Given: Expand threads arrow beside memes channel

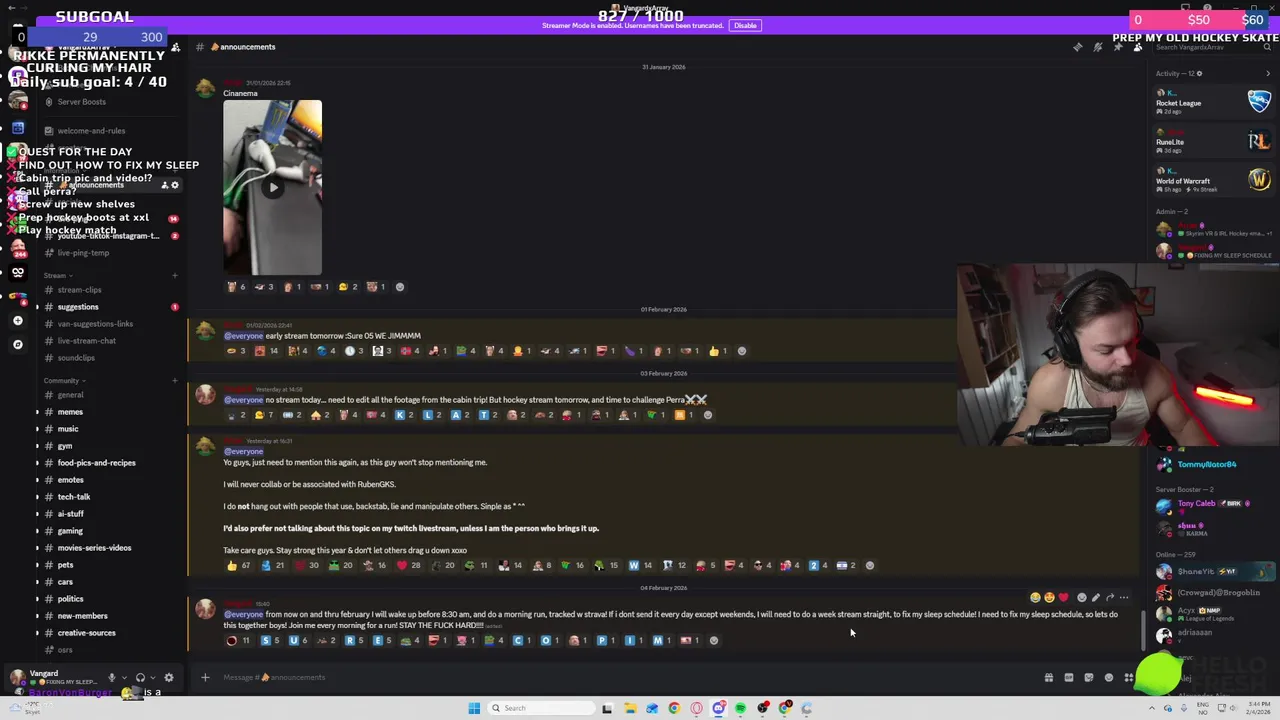Looking at the screenshot, I should (37, 412).
